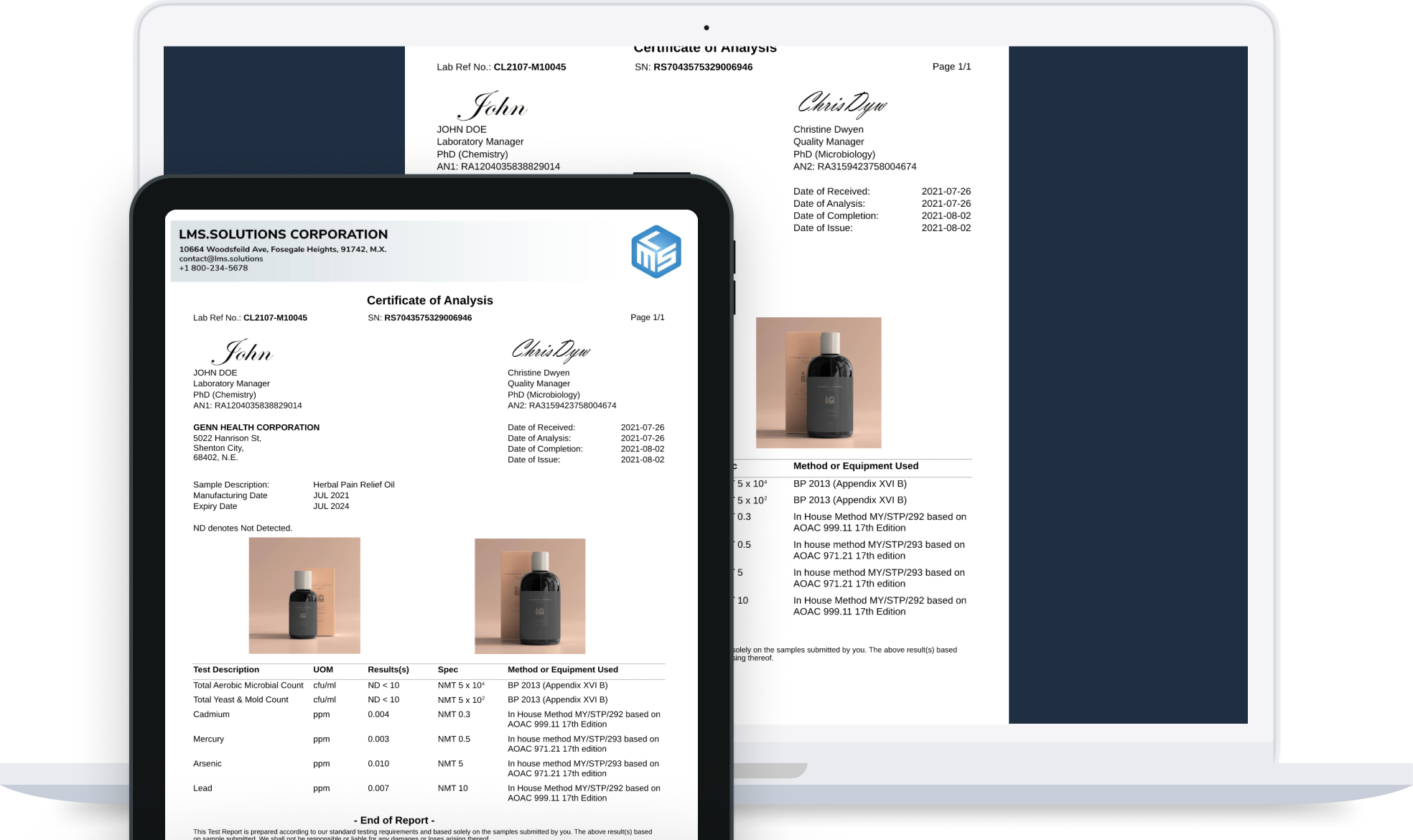Screen dimensions: 1413x840
Task: Click John's signature on the laptop certificate
Action: coord(493,106)
